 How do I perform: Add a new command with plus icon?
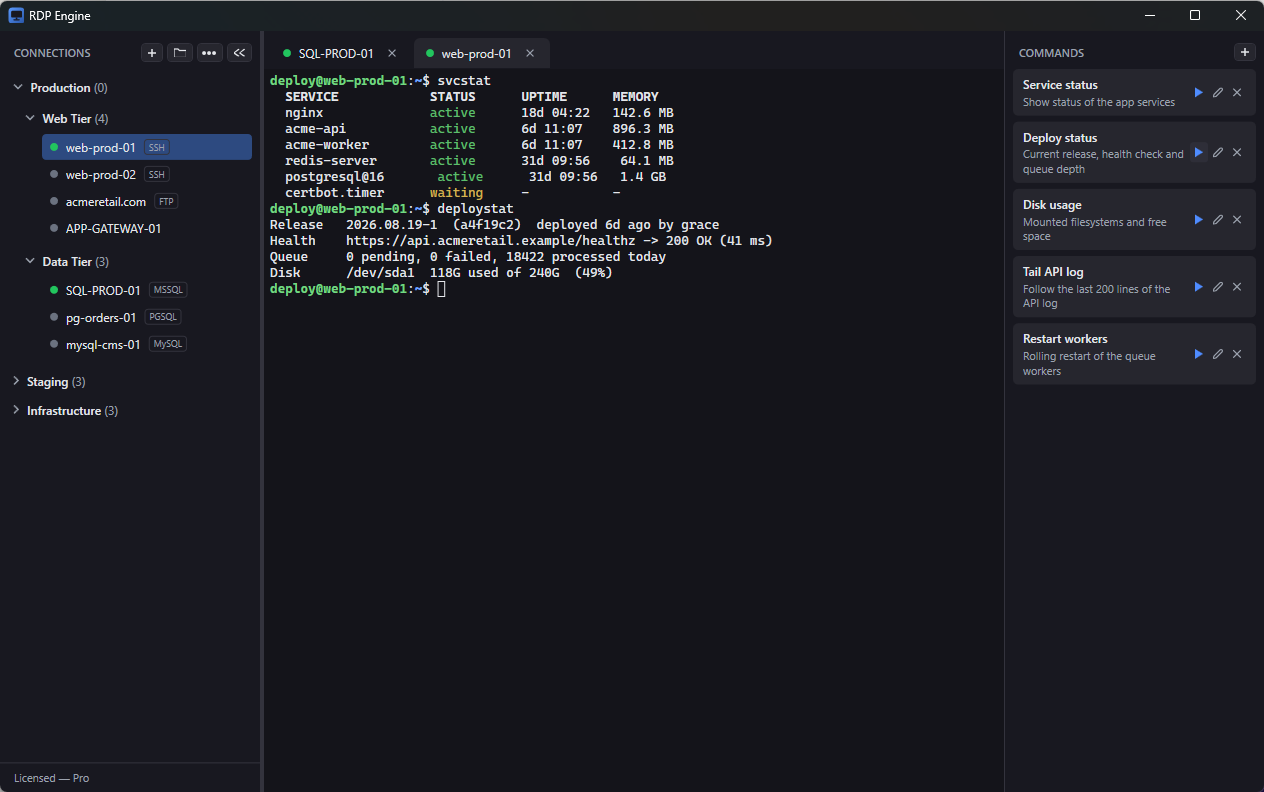click(1245, 52)
